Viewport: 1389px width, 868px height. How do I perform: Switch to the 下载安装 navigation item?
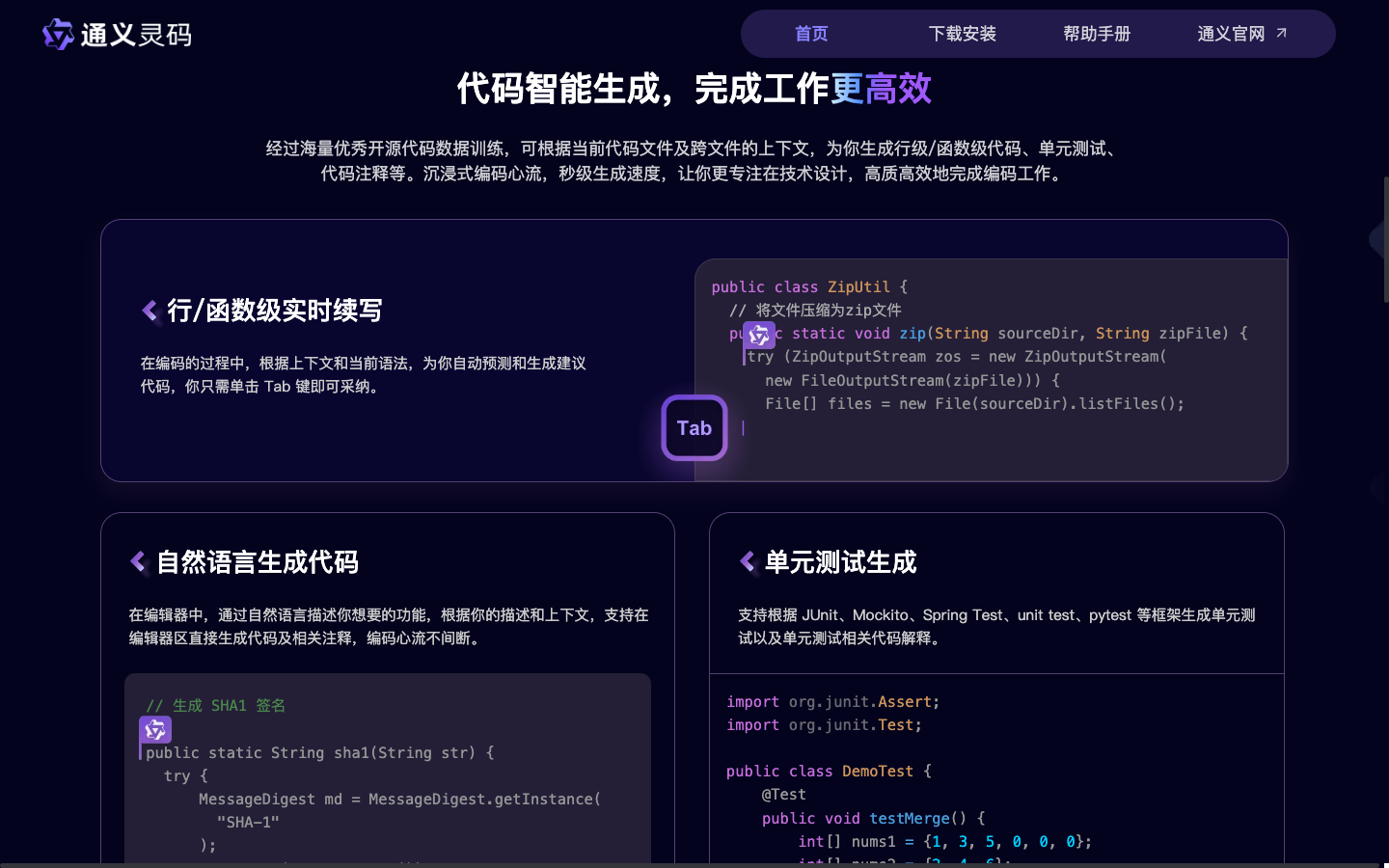click(x=962, y=33)
